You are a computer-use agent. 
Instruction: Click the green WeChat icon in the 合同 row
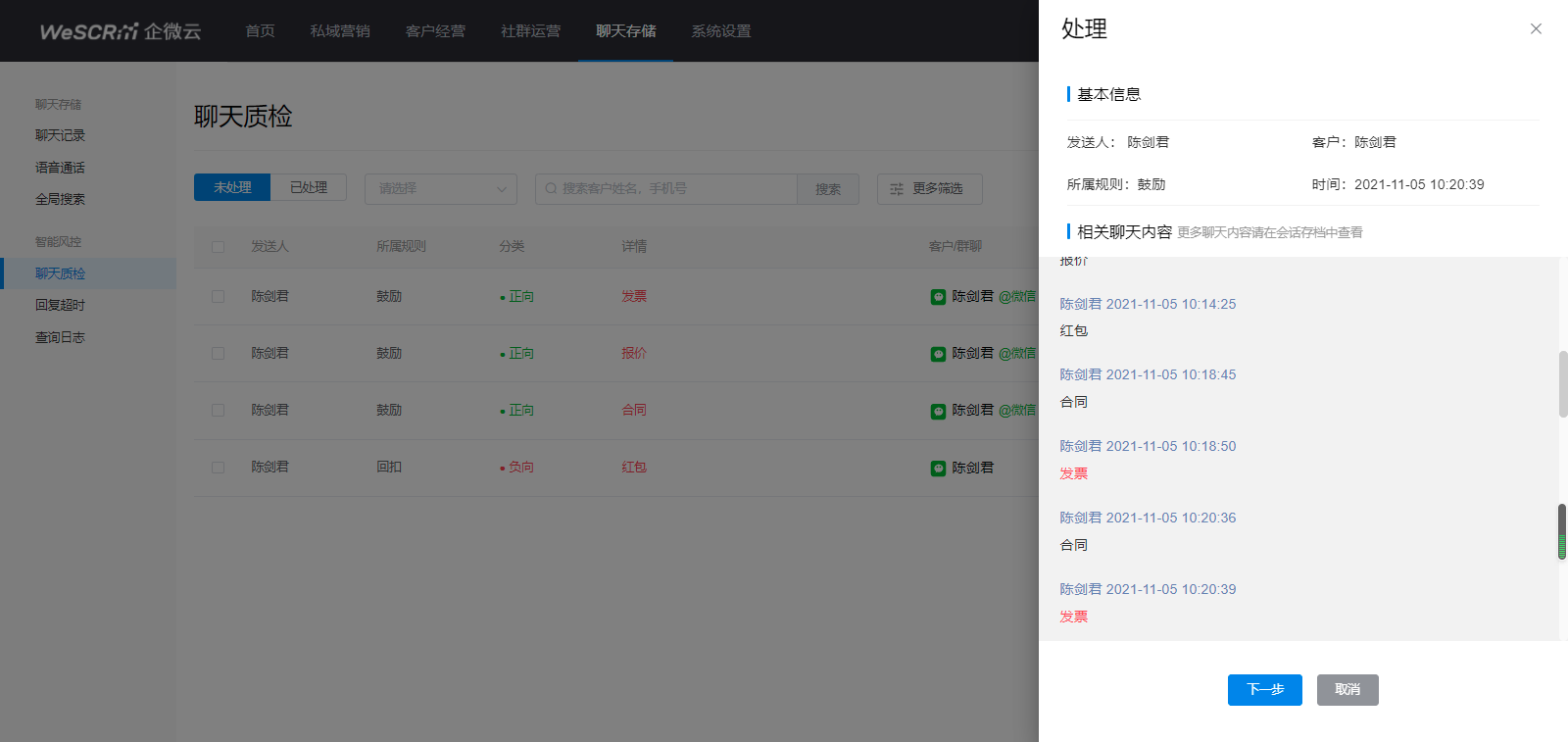click(x=938, y=411)
